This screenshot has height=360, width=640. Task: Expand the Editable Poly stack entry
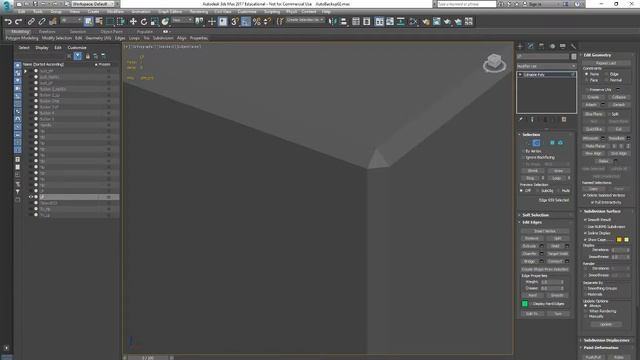(x=520, y=75)
